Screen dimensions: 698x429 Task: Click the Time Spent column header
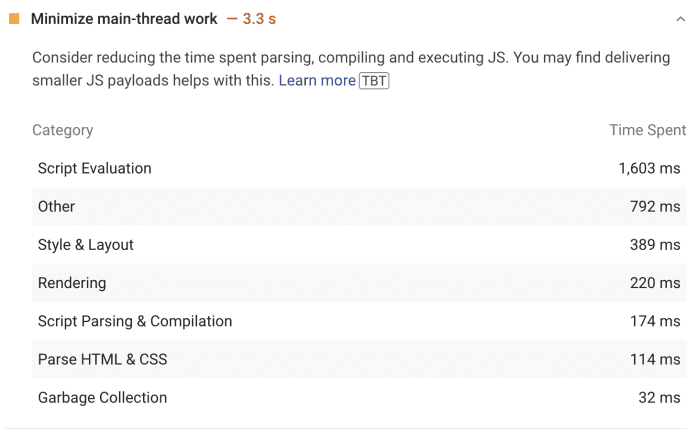(647, 130)
